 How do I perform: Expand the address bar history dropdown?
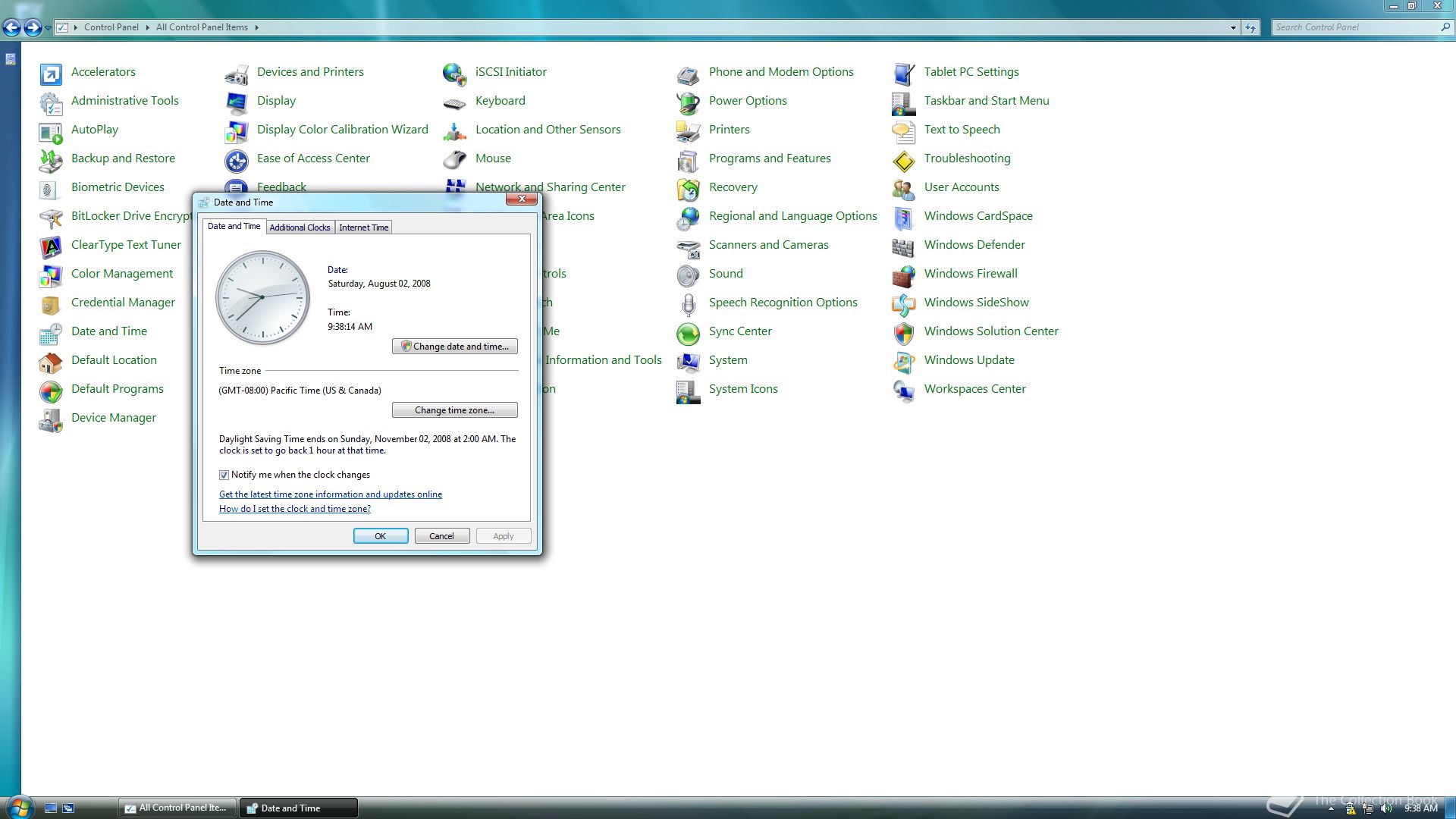click(x=1233, y=27)
